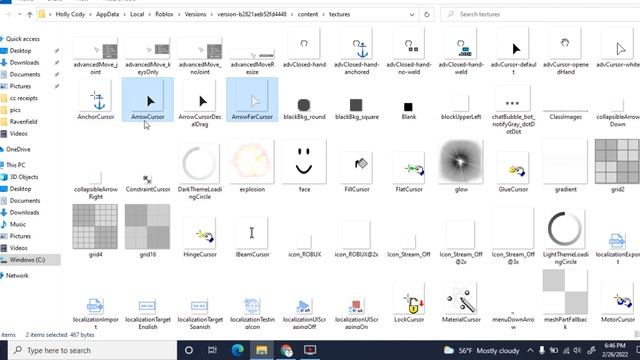The width and height of the screenshot is (640, 360).
Task: Select the Blank texture file
Action: tap(409, 110)
